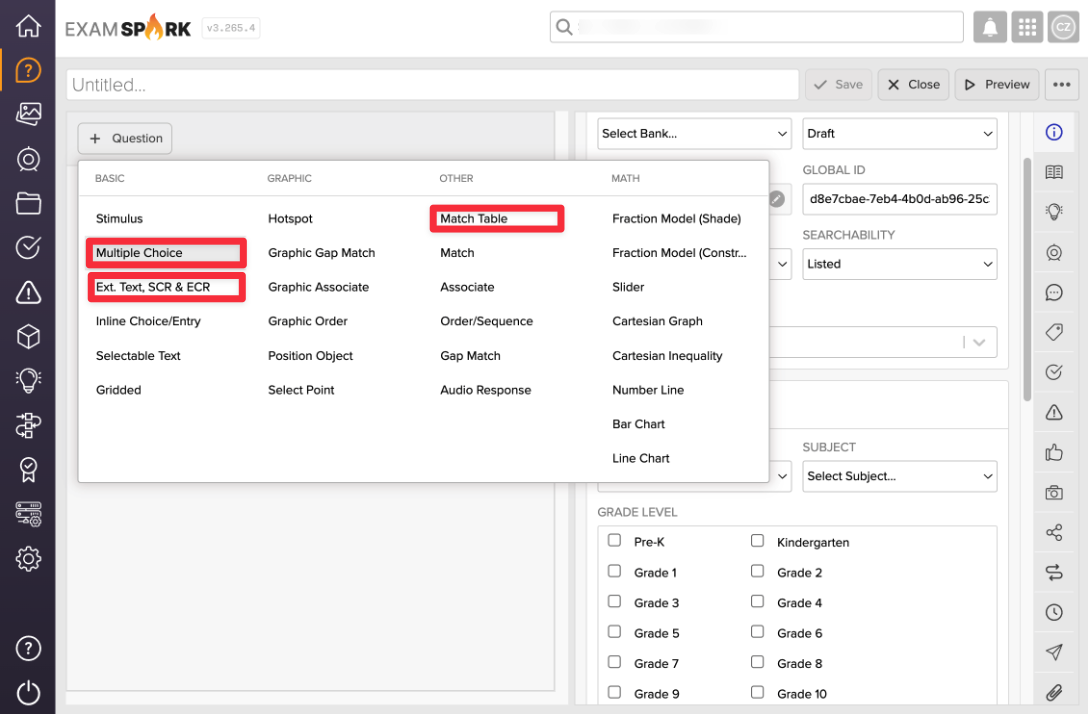Open the more options ellipsis menu

point(1062,85)
